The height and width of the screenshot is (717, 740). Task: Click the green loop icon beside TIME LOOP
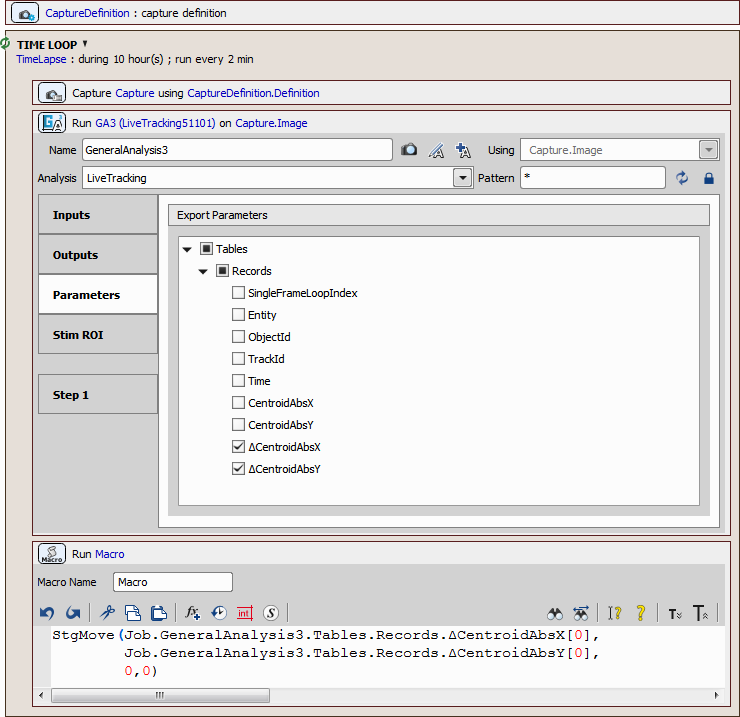[x=5, y=44]
